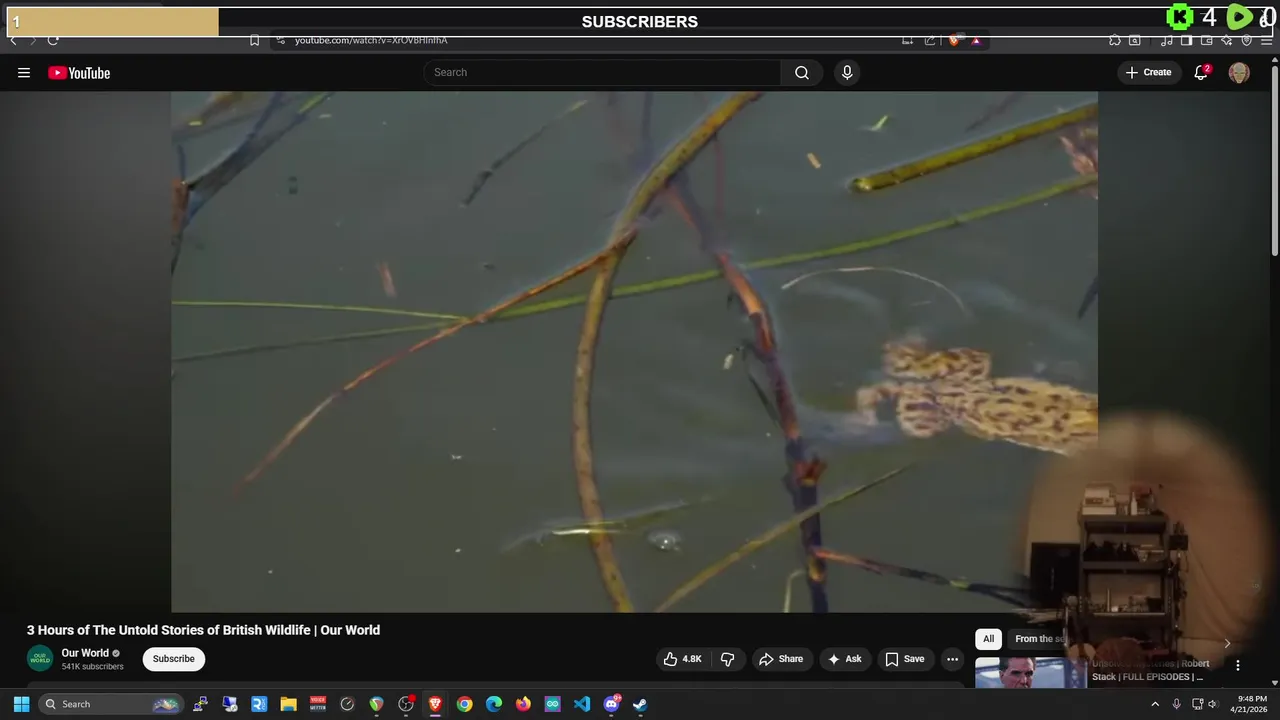Click the Ask AI button
The image size is (1280, 720).
[845, 659]
